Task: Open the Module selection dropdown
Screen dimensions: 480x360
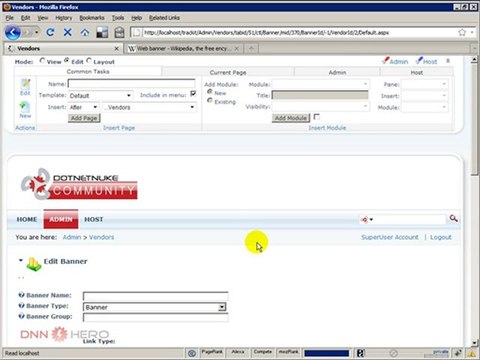Action: [x=320, y=84]
